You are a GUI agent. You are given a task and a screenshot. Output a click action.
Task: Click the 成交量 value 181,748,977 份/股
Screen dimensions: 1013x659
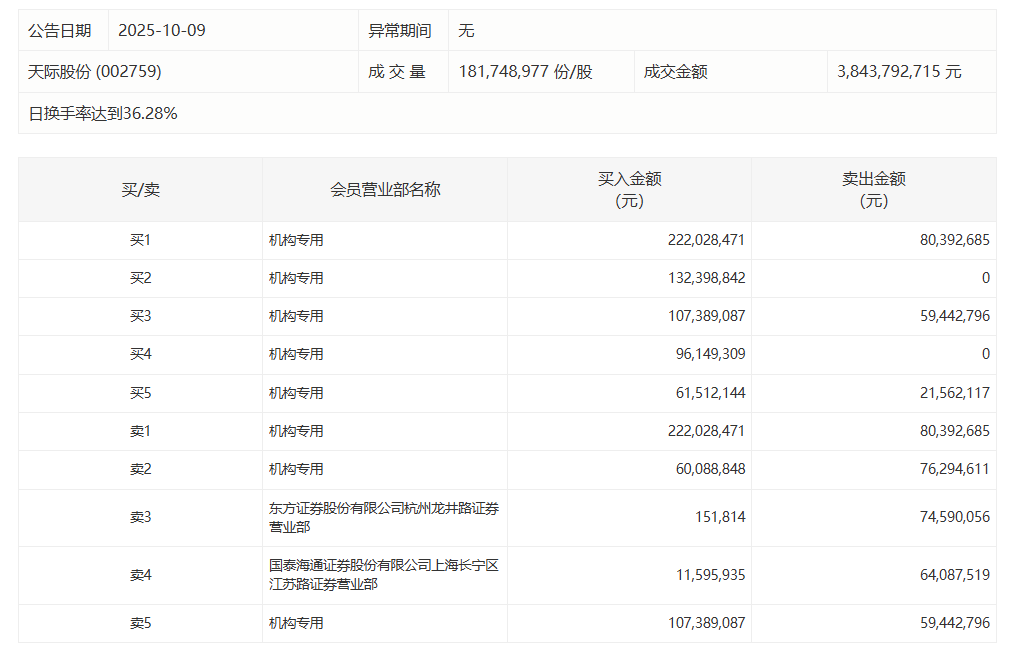click(x=525, y=72)
